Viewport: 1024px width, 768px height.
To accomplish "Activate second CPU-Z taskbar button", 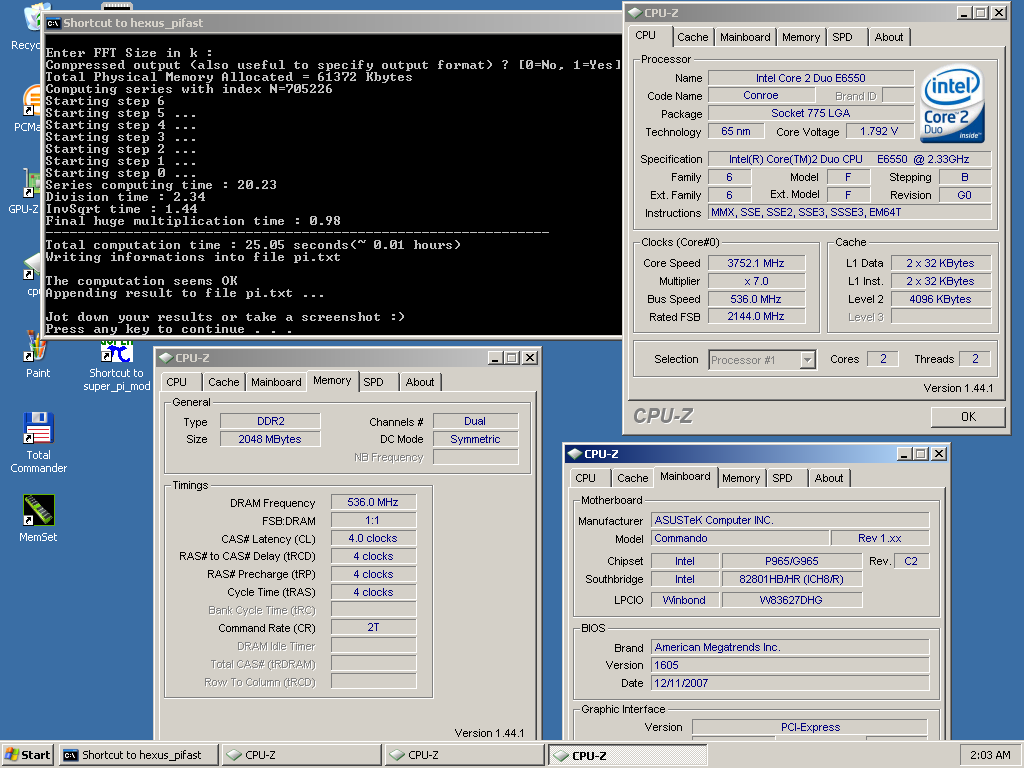I will (x=464, y=755).
